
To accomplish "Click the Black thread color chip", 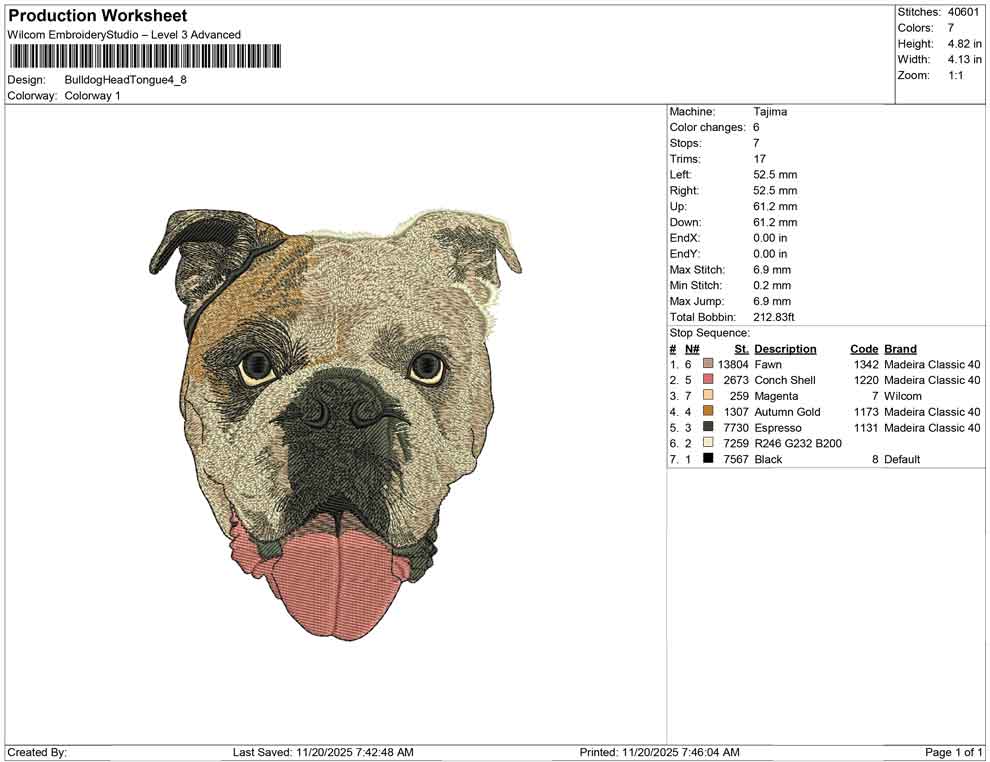I will click(708, 459).
